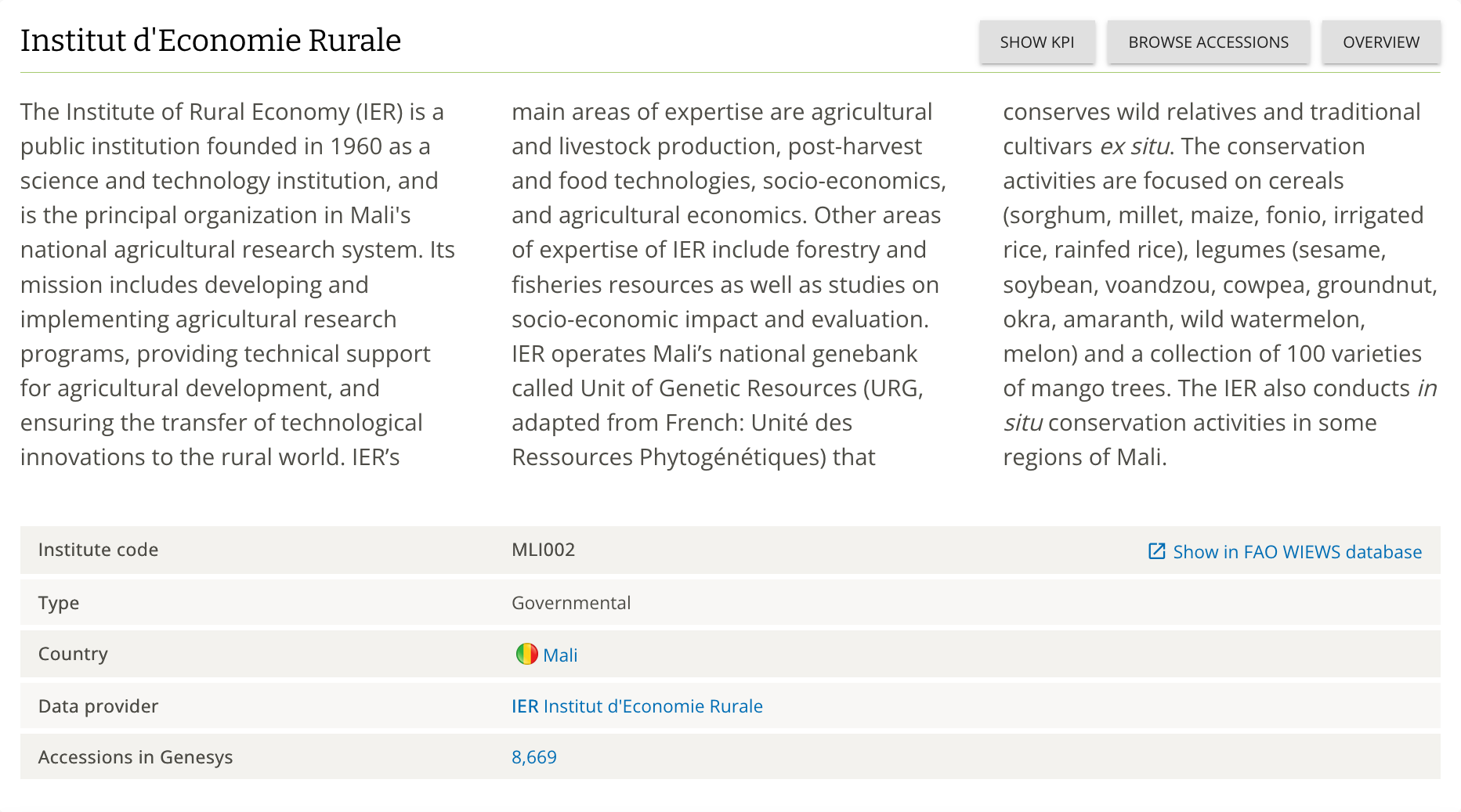View the 8,669 accessions link

click(x=534, y=757)
